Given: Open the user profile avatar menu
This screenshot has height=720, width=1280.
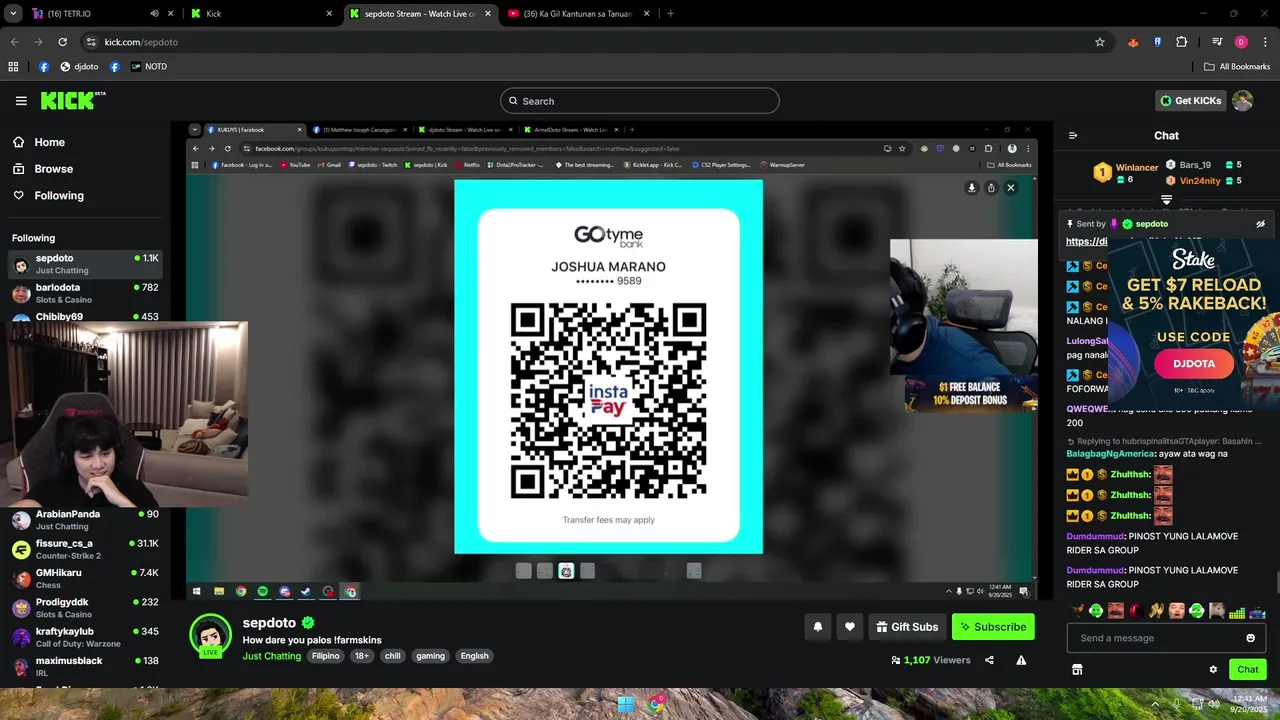Looking at the screenshot, I should (1243, 100).
